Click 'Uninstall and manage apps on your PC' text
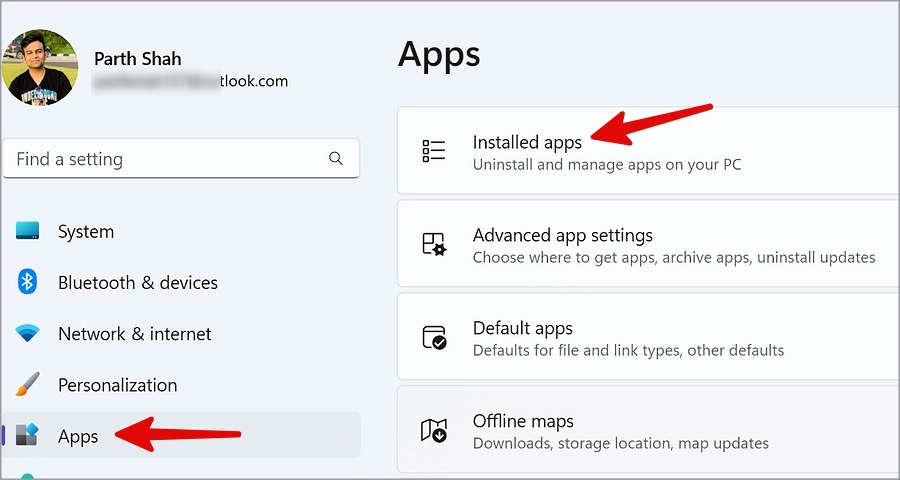Viewport: 900px width, 480px height. pyautogui.click(x=607, y=165)
